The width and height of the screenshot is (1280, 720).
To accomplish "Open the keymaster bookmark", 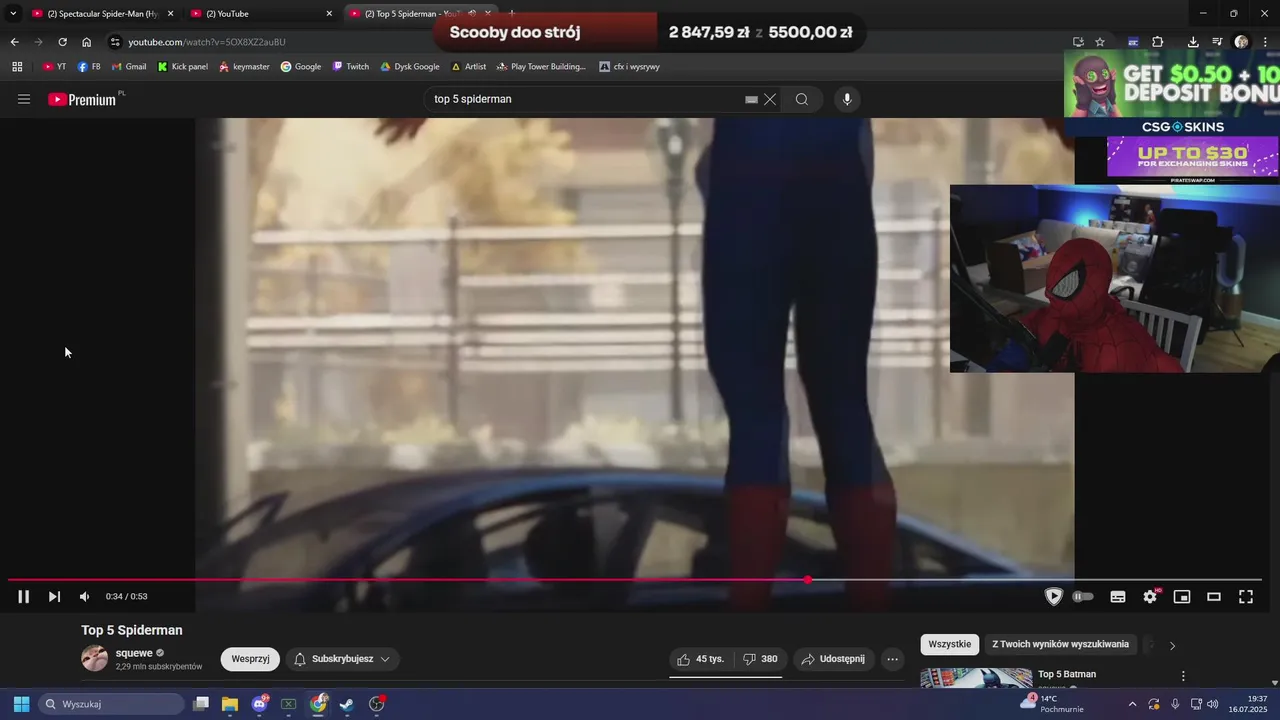I will [x=244, y=67].
